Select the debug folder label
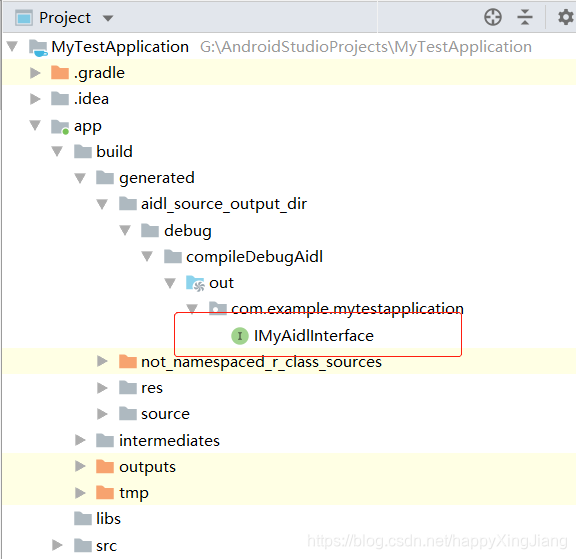 188,231
